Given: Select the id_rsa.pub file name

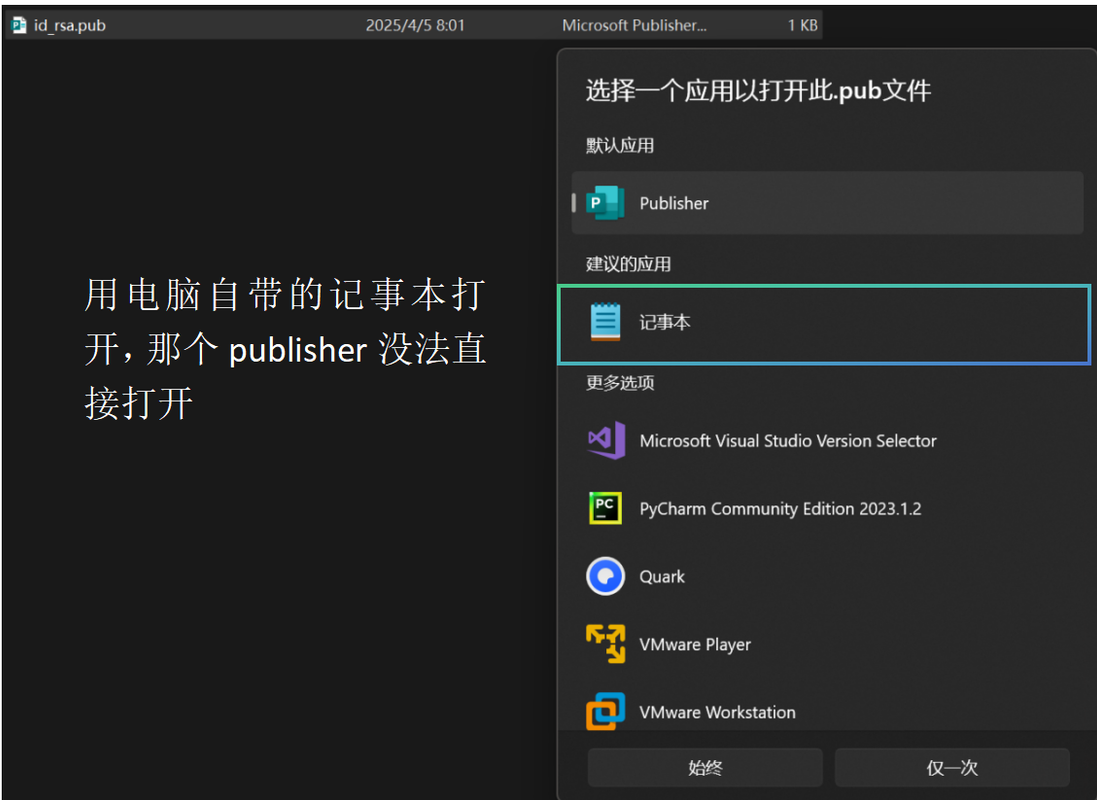Looking at the screenshot, I should (70, 26).
